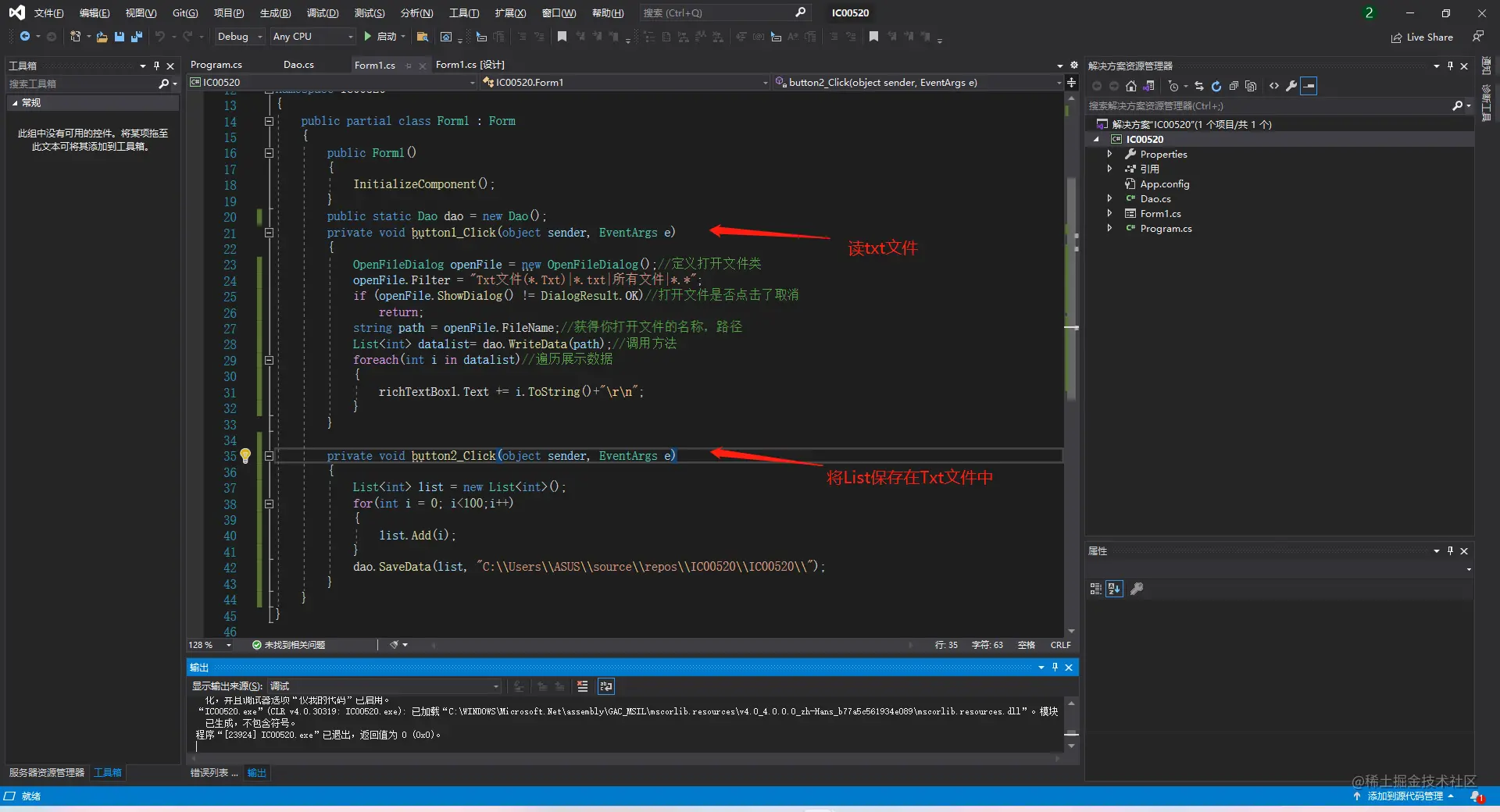Click the Solution Explorer search field
The width and height of the screenshot is (1500, 812).
tap(1279, 105)
